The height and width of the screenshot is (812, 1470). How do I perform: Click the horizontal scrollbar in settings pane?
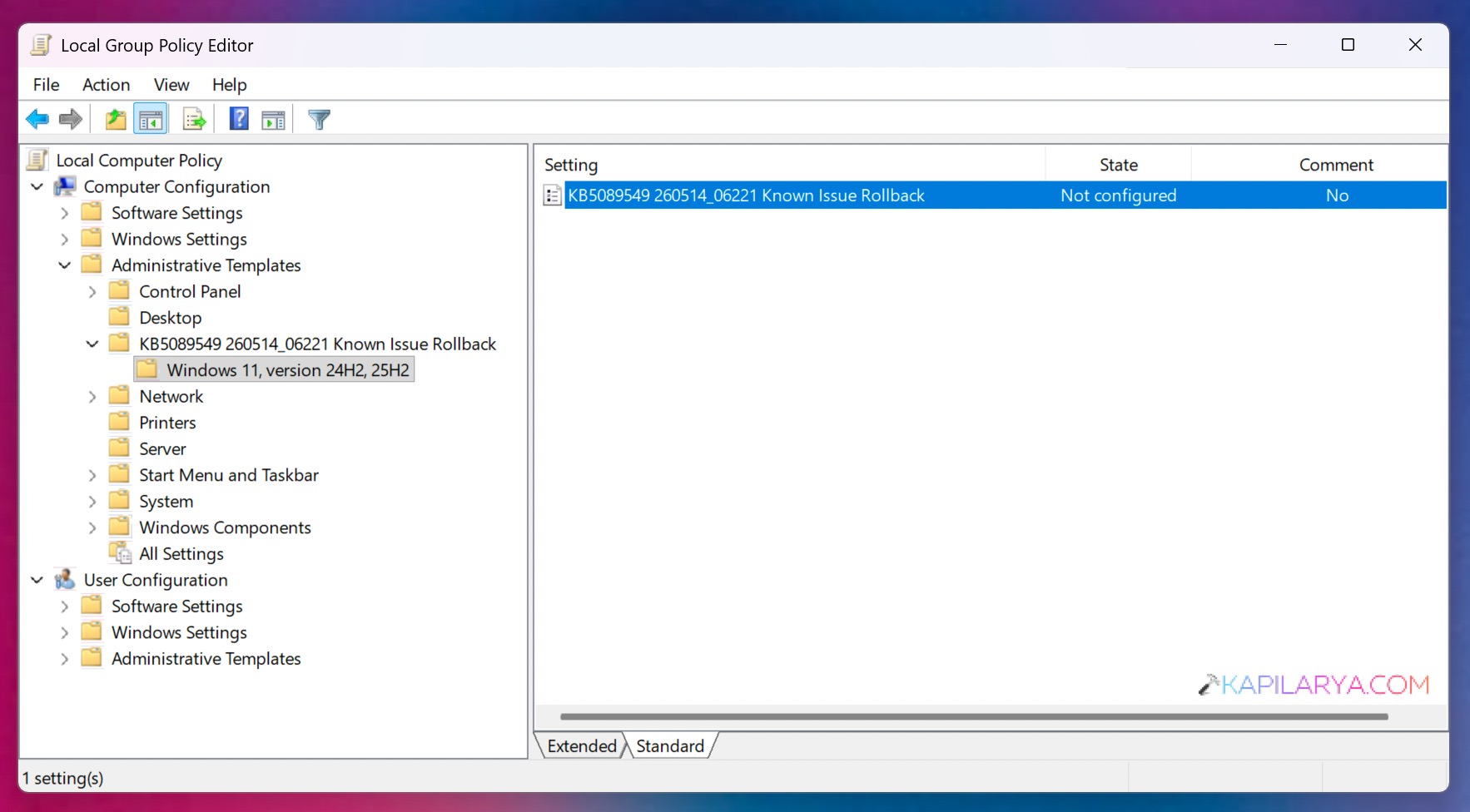click(974, 716)
